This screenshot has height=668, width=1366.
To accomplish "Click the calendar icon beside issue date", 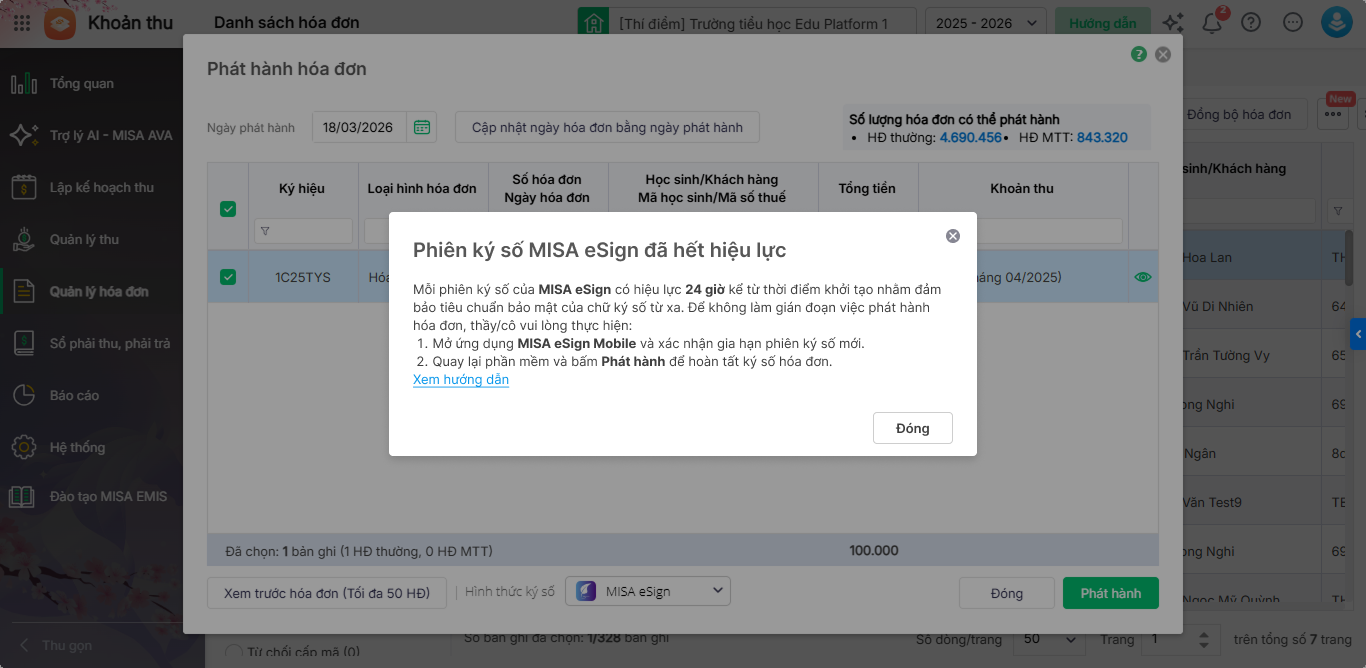I will [422, 128].
